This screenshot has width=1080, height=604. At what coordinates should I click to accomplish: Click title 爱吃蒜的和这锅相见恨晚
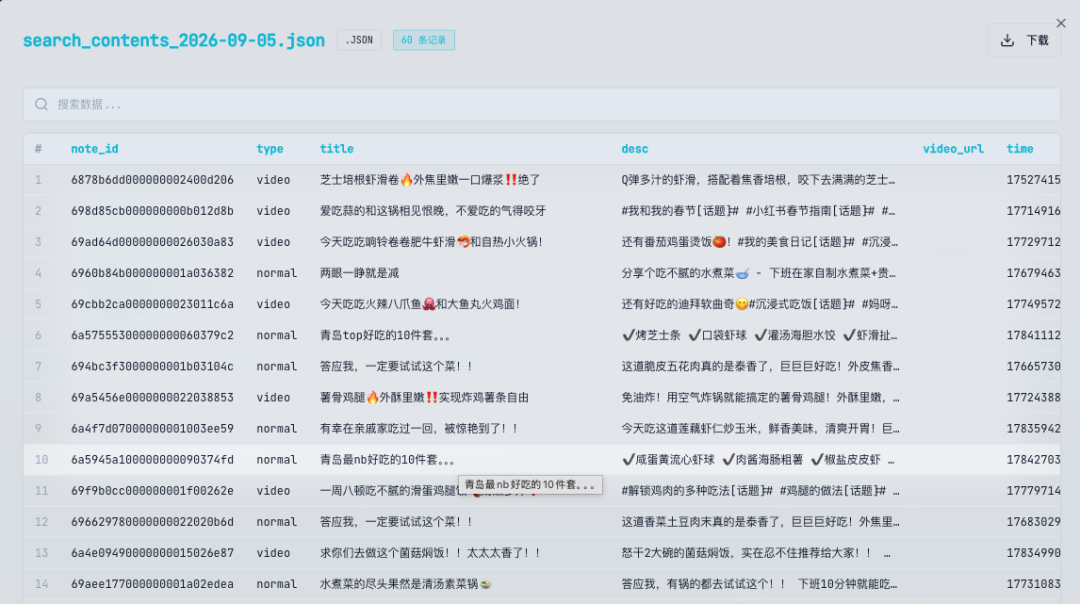[x=433, y=211]
